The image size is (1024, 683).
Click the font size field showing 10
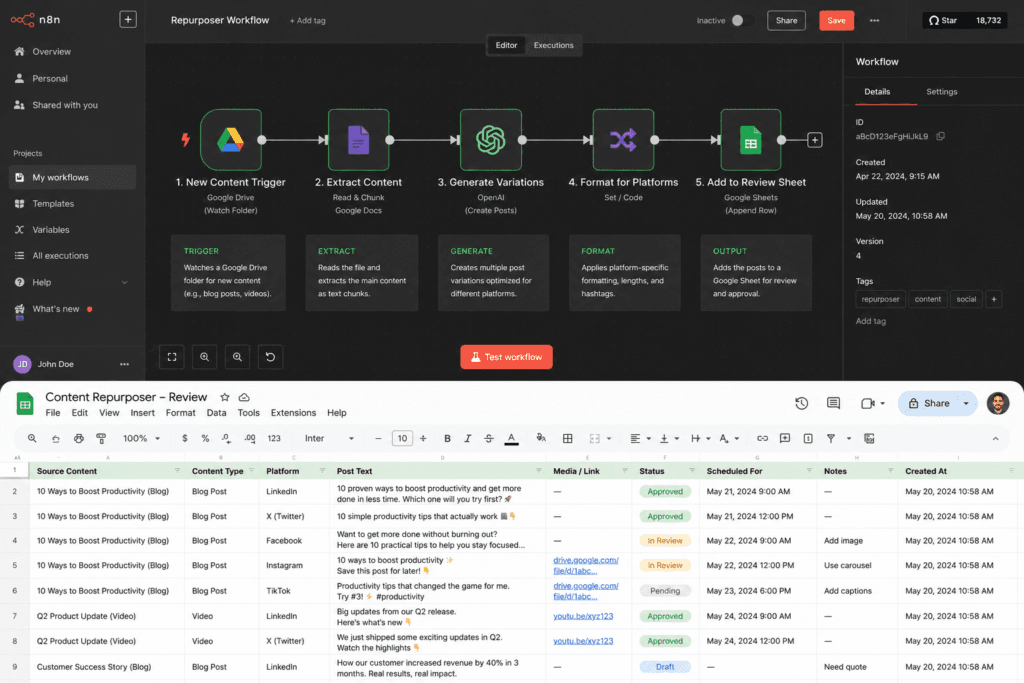402,438
